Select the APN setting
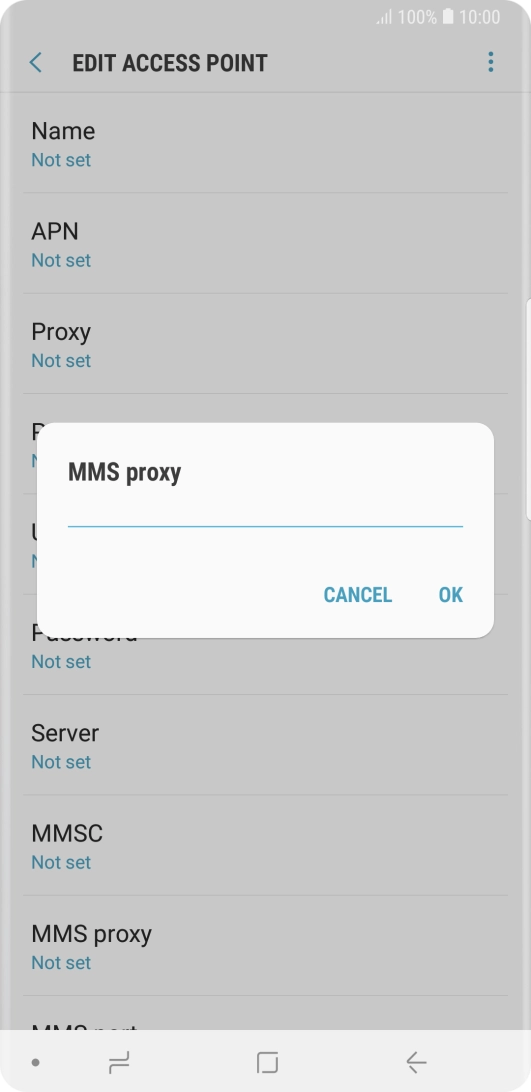This screenshot has width=531, height=1092. (x=266, y=244)
